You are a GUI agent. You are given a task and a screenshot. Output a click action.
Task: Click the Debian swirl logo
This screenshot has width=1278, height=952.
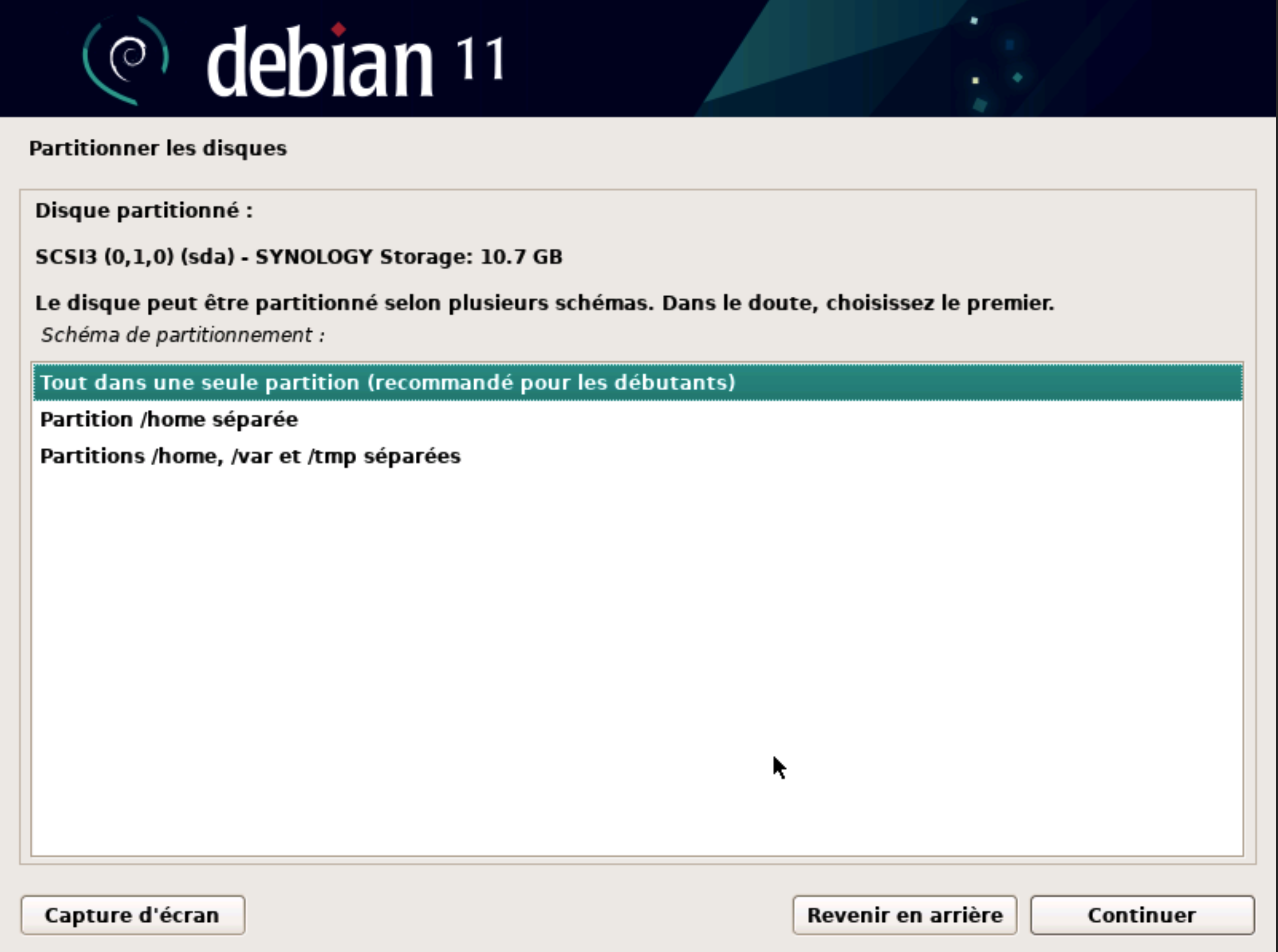tap(126, 60)
